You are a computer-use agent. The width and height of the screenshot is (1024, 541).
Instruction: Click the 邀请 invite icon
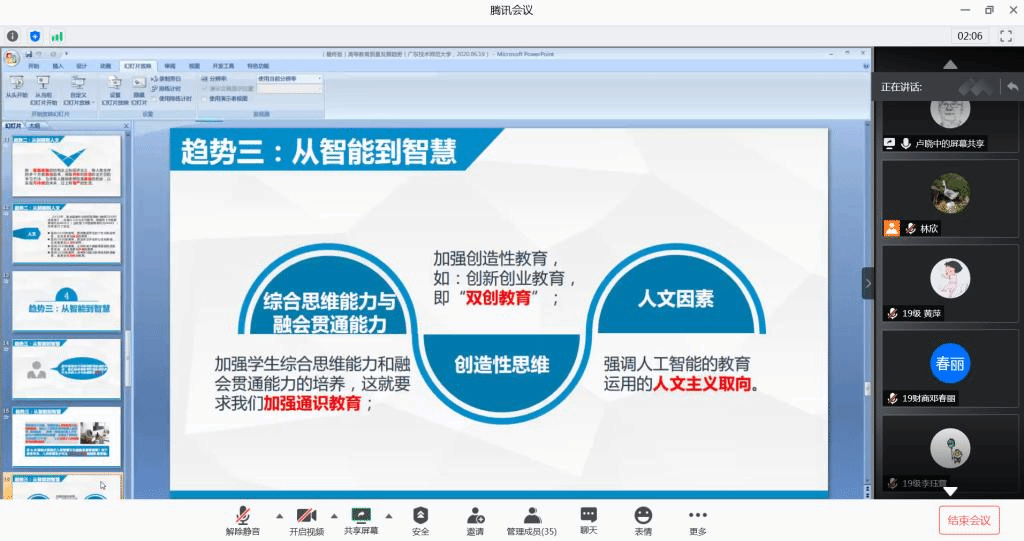[475, 515]
